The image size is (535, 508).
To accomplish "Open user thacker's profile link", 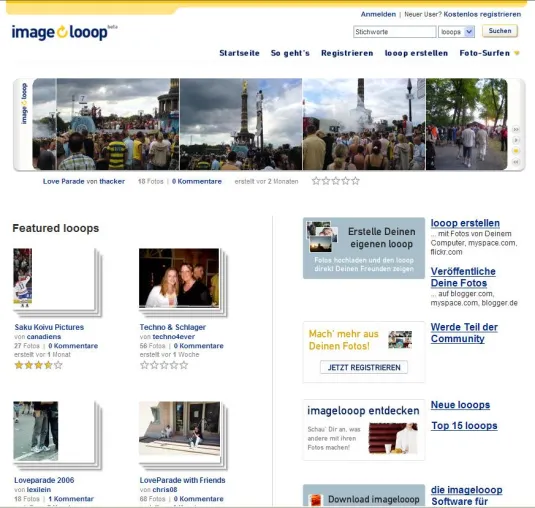I will point(112,182).
